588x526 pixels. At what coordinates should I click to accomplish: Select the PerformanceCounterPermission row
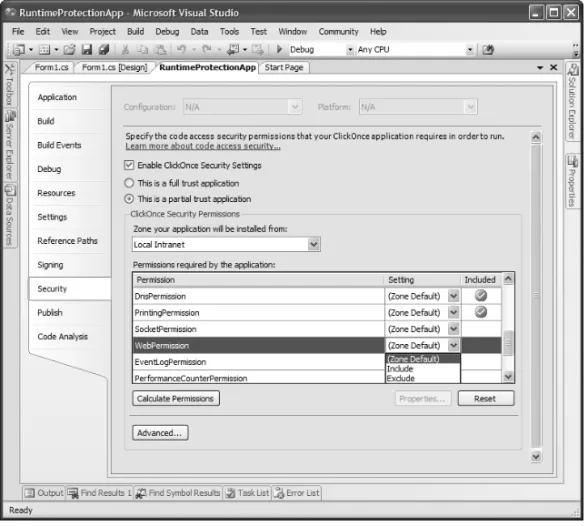click(x=259, y=378)
